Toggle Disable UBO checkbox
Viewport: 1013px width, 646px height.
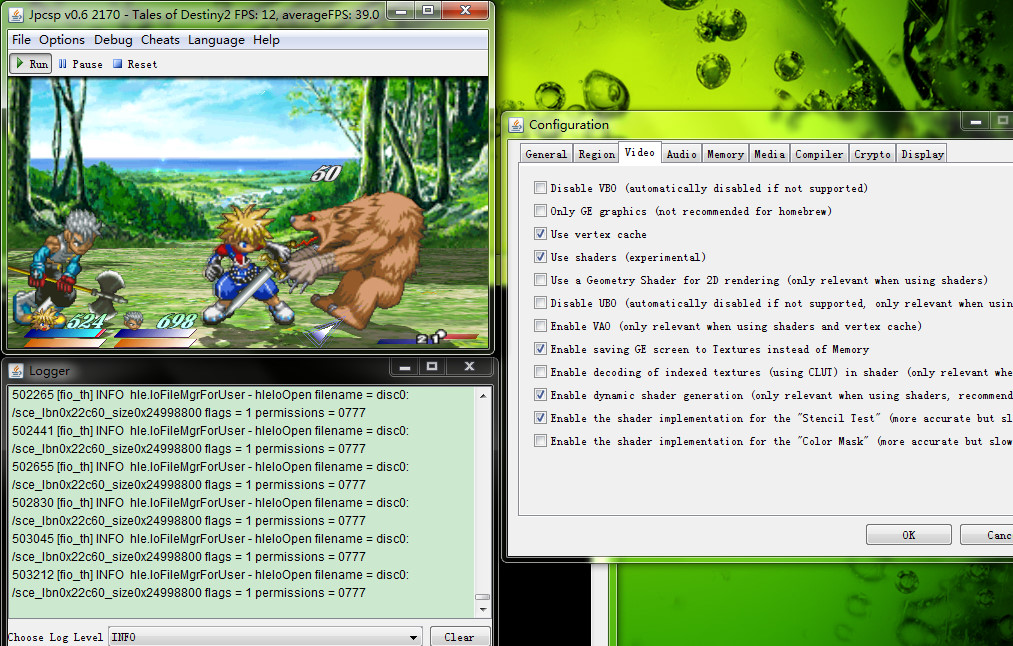(x=540, y=303)
